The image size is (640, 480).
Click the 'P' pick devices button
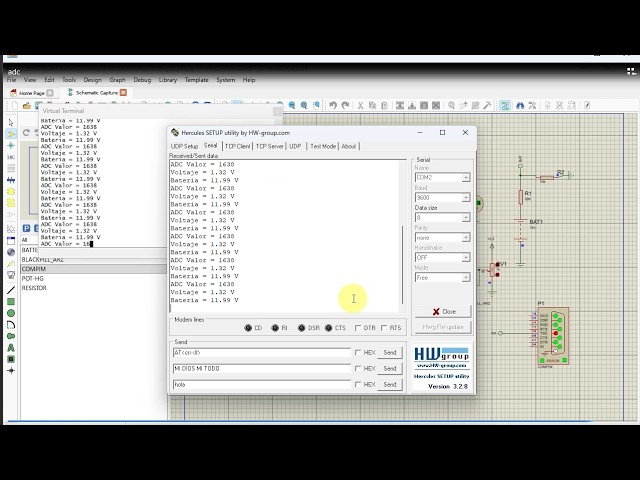click(27, 229)
